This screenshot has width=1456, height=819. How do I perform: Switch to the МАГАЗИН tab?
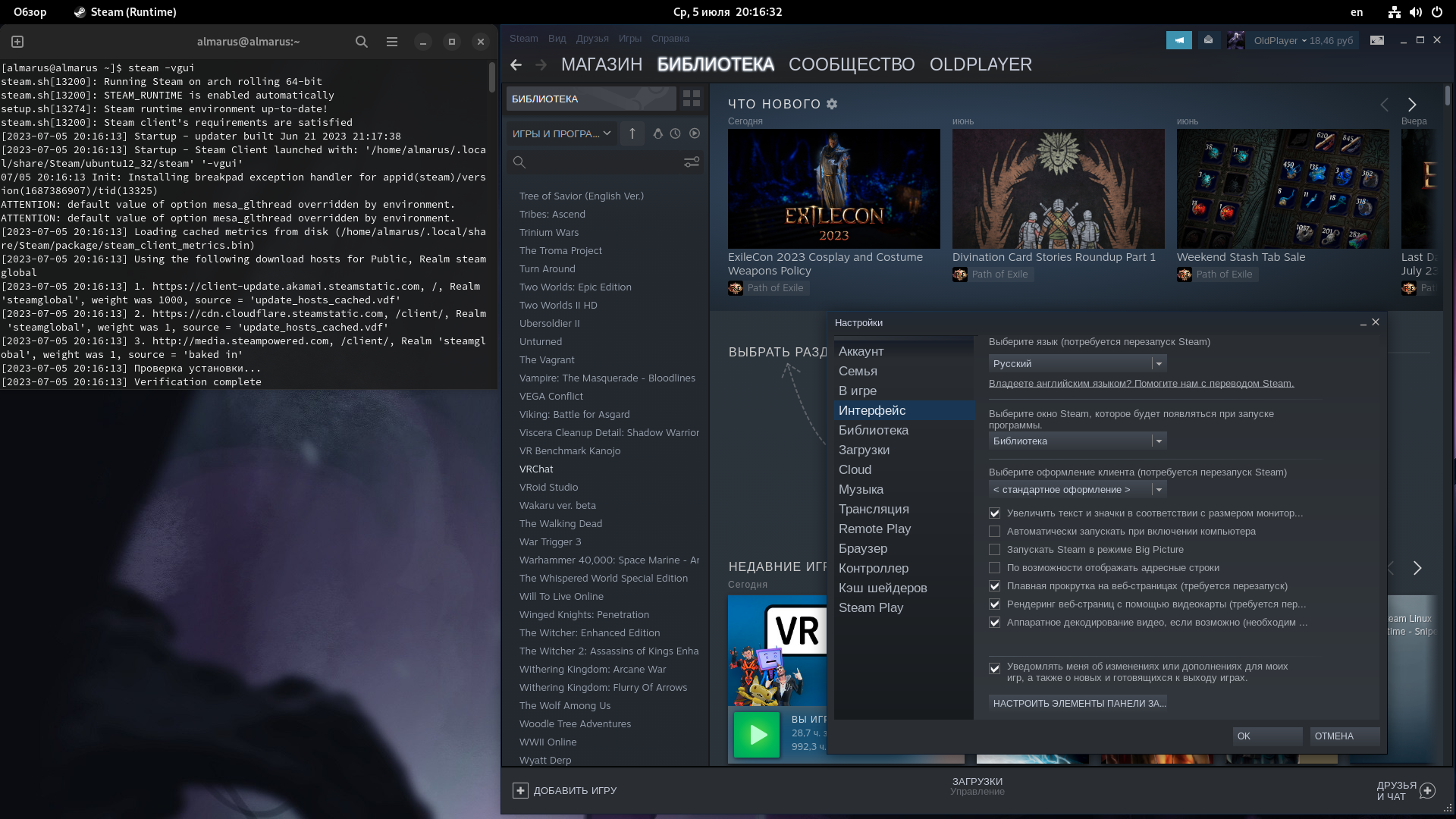tap(602, 64)
